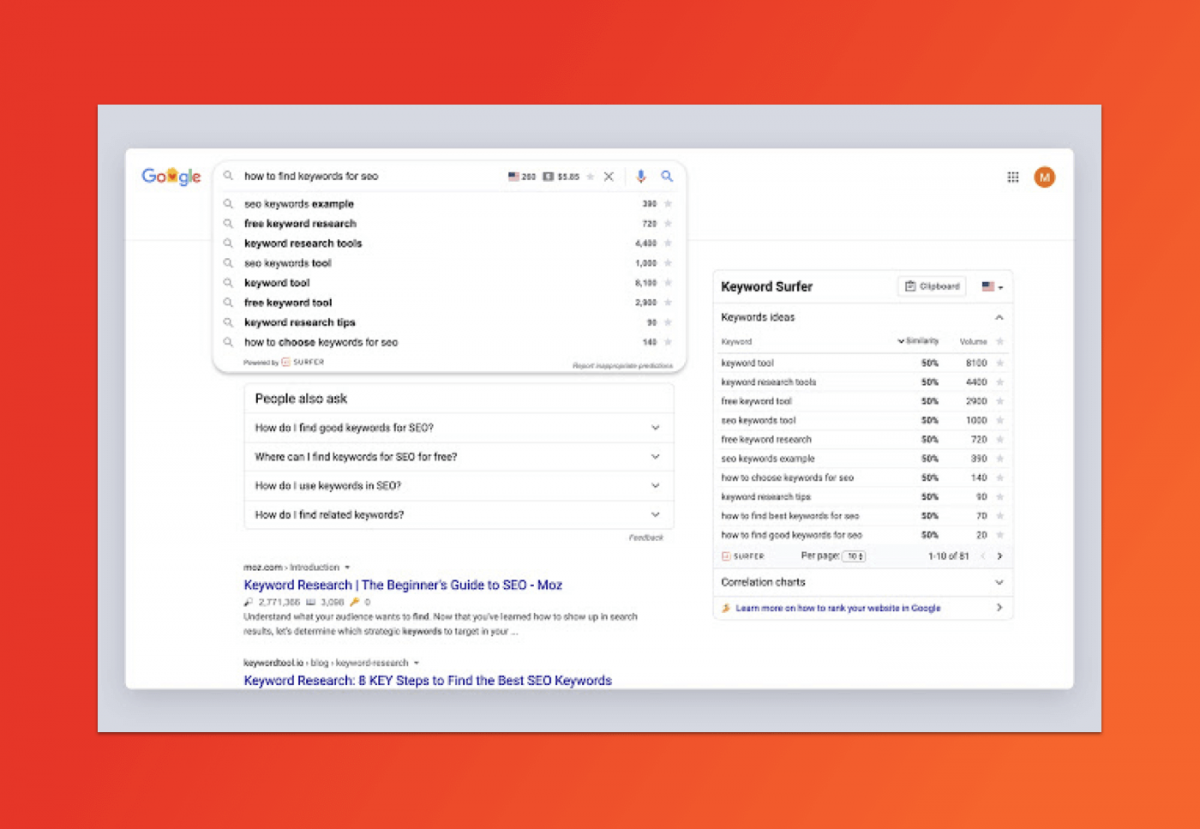The width and height of the screenshot is (1200, 829).
Task: Sort by Similarity using the column chevron
Action: [902, 341]
